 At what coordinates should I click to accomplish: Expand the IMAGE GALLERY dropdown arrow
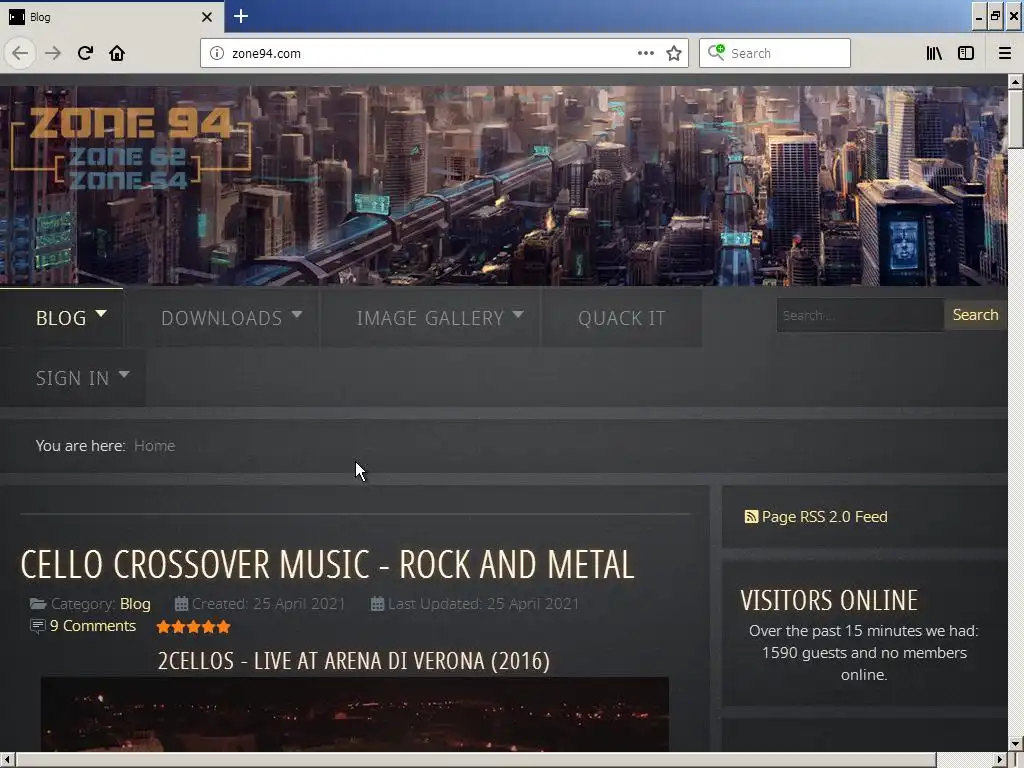point(519,314)
